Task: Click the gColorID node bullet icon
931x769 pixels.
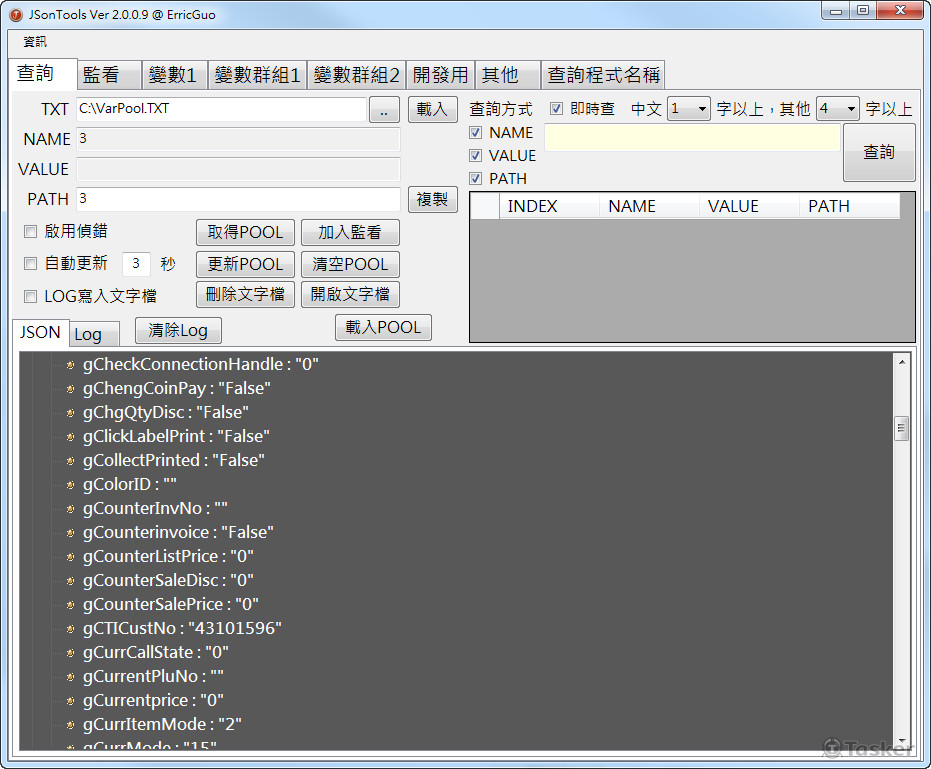Action: 70,485
